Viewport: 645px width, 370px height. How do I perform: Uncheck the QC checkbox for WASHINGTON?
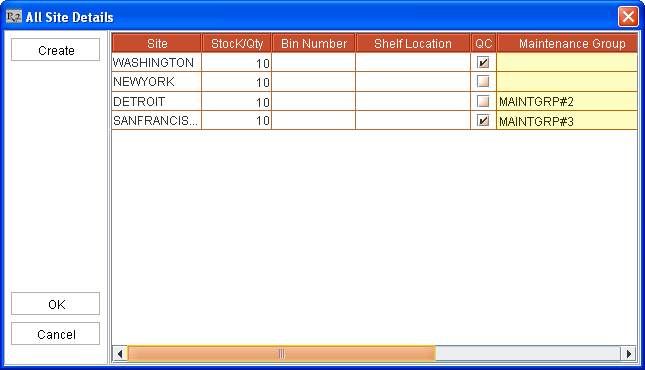point(483,62)
